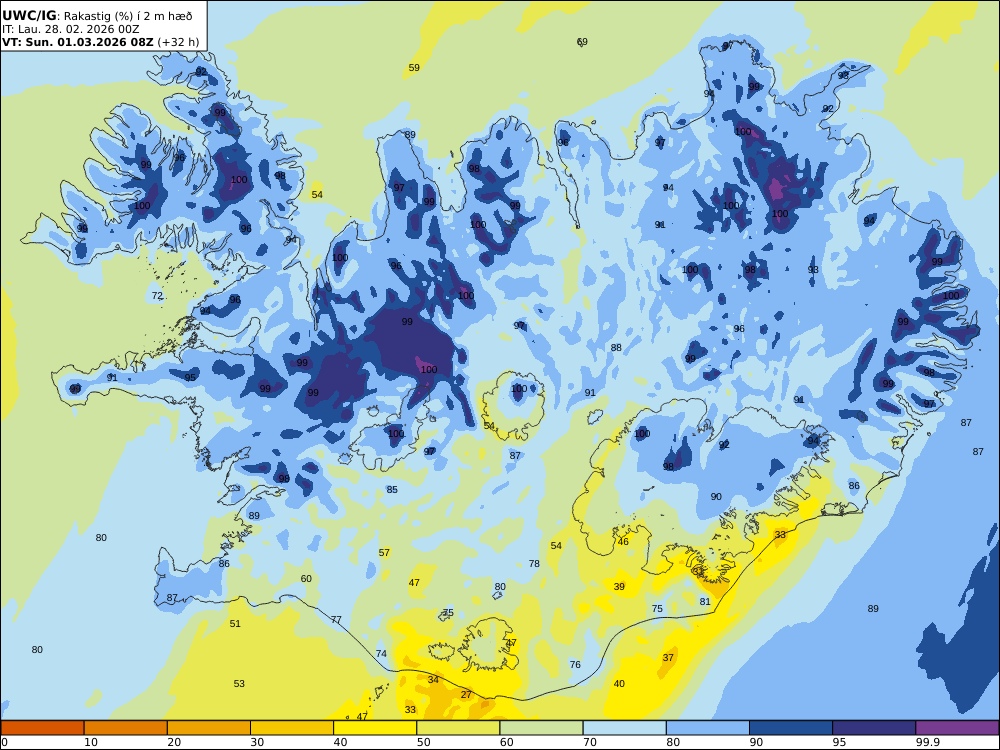Click the map value '53' offshore in the southwest
This screenshot has height=750, width=1000.
[239, 684]
